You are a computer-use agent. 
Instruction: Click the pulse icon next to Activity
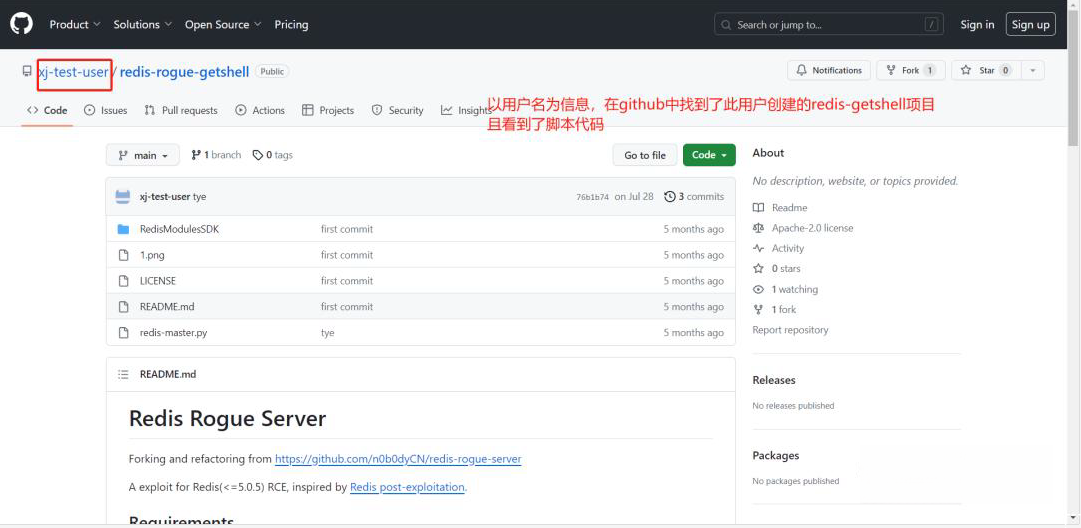click(758, 248)
